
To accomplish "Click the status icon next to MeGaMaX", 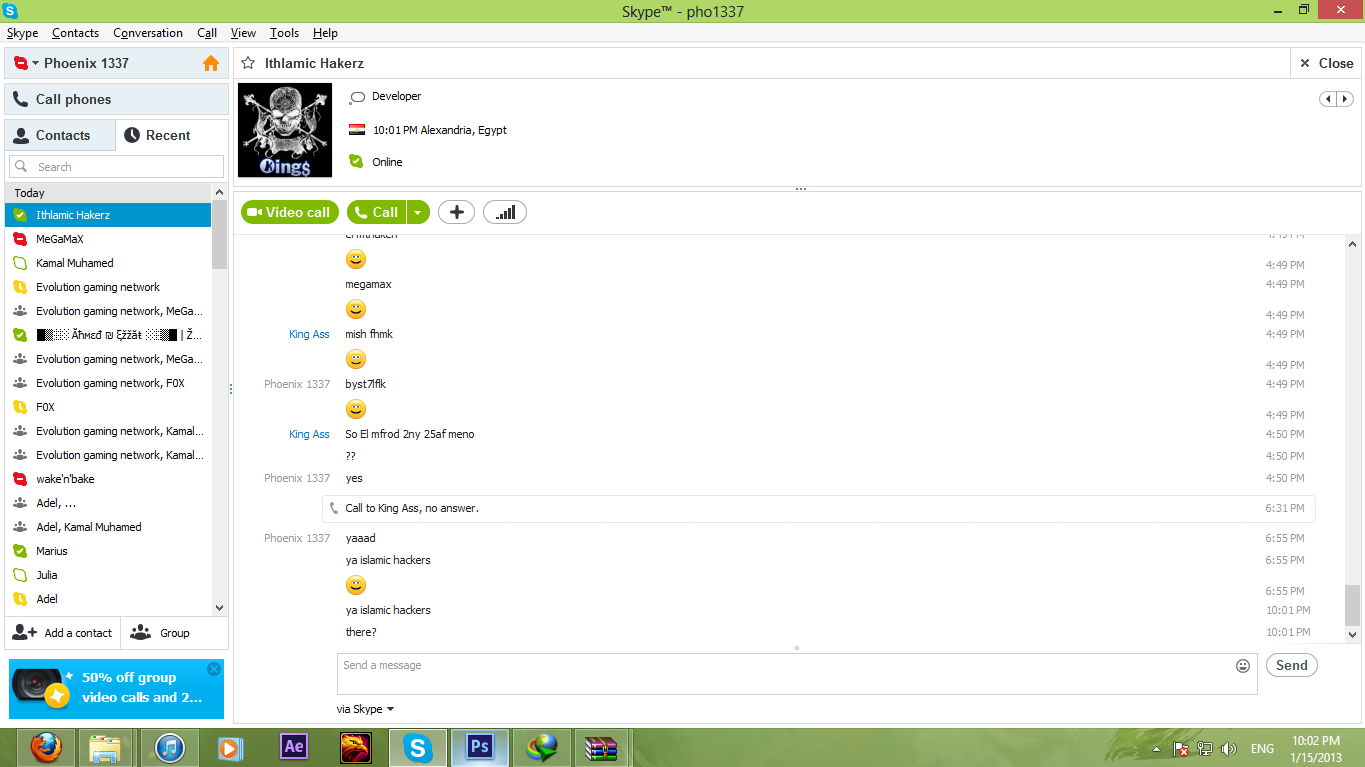I will pos(19,239).
